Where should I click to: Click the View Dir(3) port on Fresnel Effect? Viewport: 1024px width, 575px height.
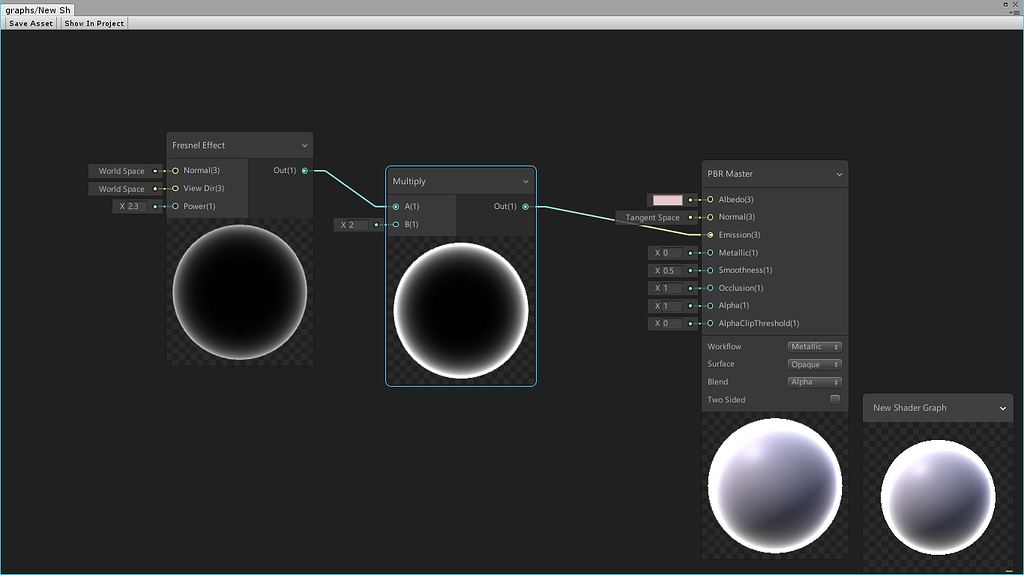pos(175,189)
